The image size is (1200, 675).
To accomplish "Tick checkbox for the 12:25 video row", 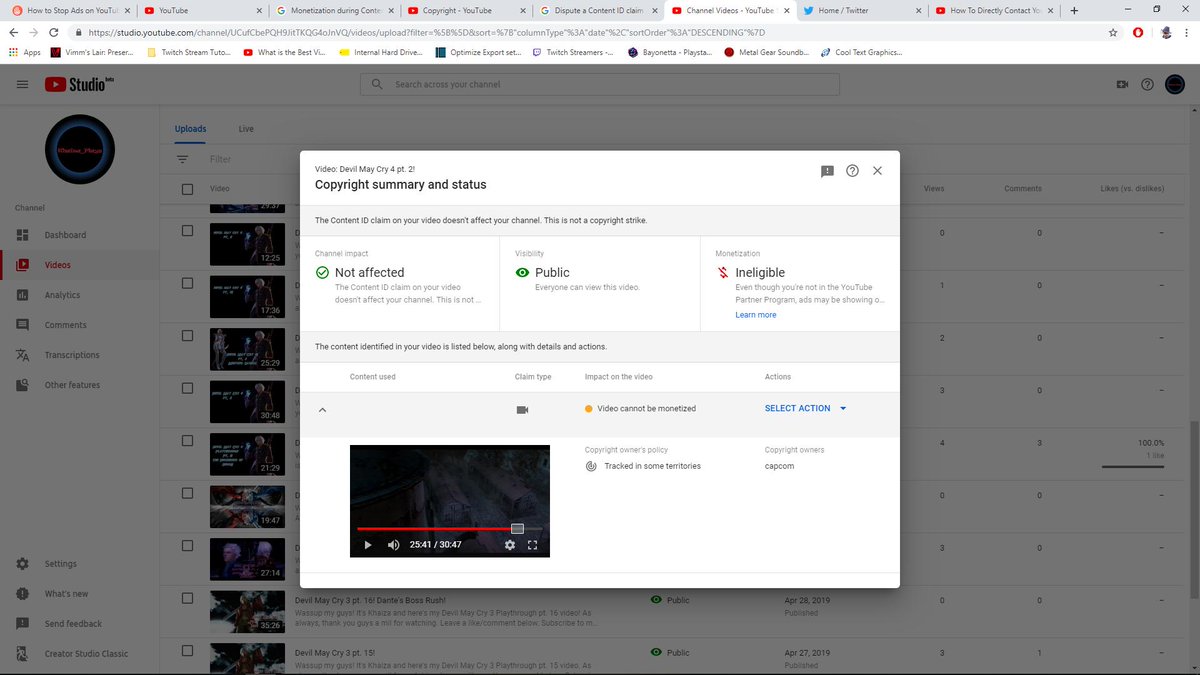I will [x=187, y=231].
